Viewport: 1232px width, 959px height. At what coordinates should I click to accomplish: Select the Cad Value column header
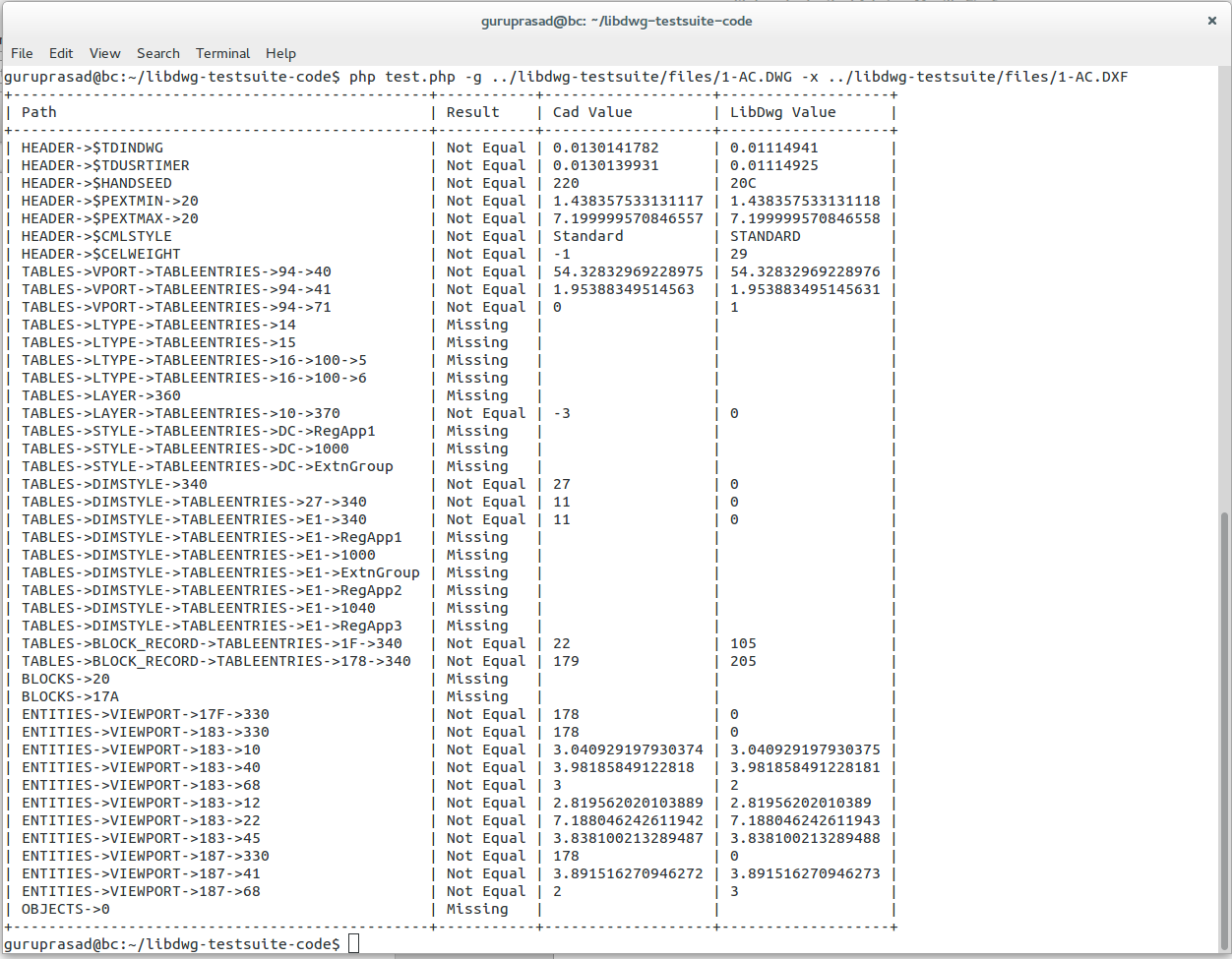(591, 111)
